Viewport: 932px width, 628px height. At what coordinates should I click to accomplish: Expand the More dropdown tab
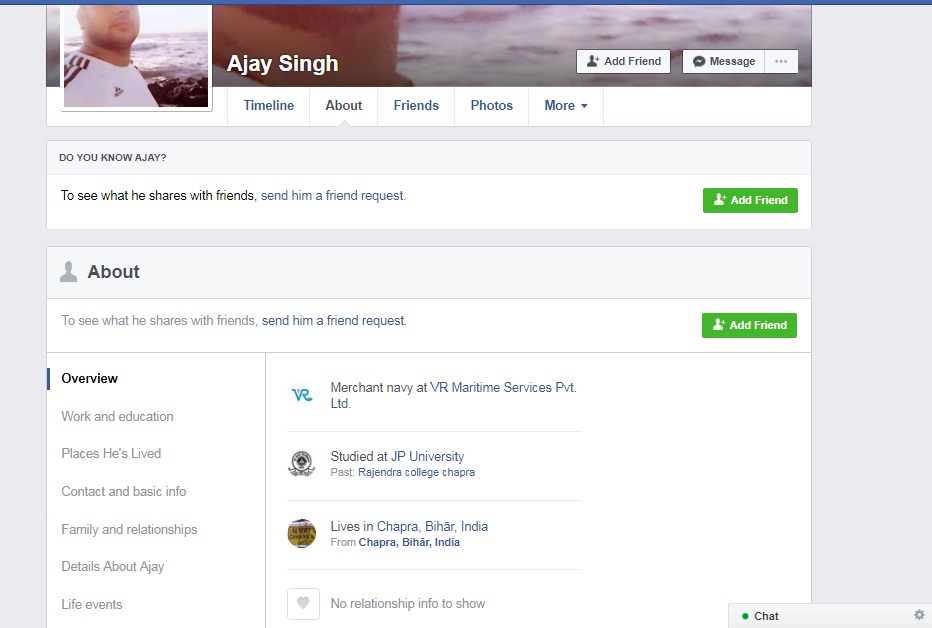point(566,106)
